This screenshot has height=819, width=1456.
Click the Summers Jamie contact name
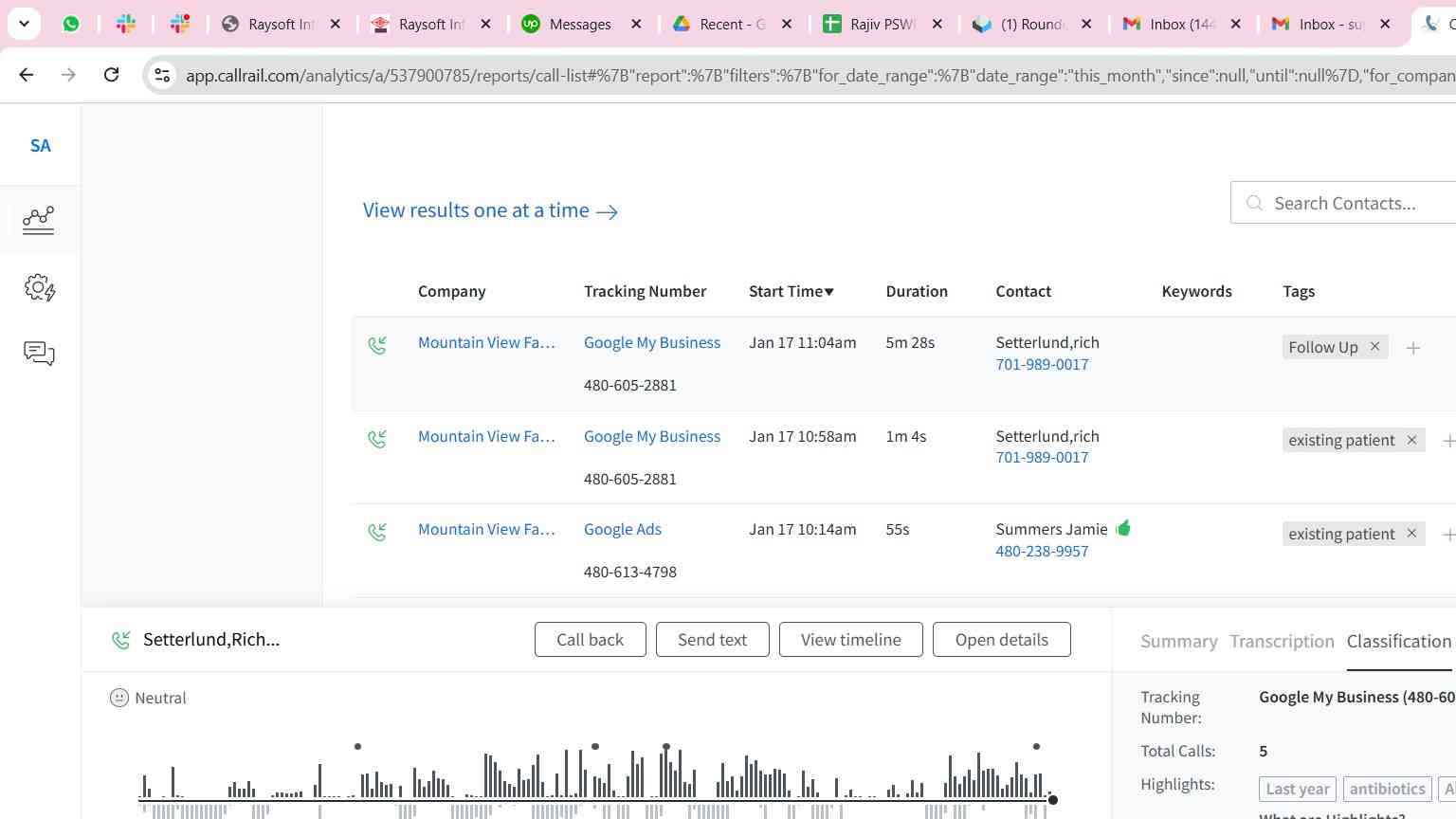[x=1051, y=529]
